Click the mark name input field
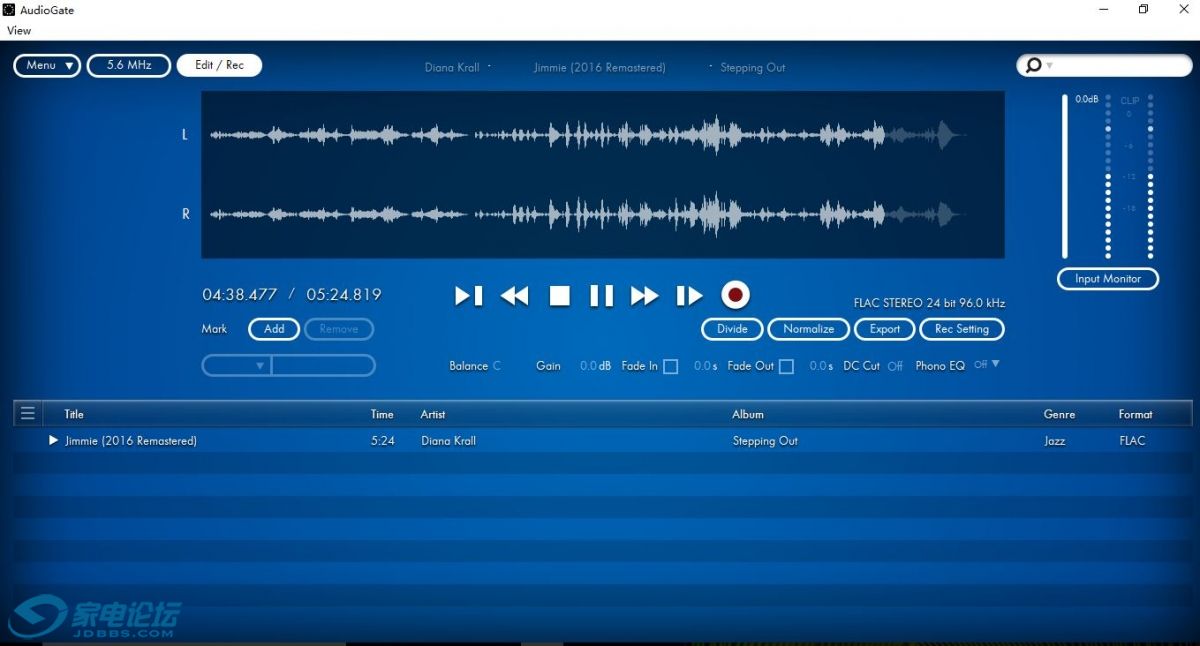The width and height of the screenshot is (1200, 646). click(x=324, y=366)
